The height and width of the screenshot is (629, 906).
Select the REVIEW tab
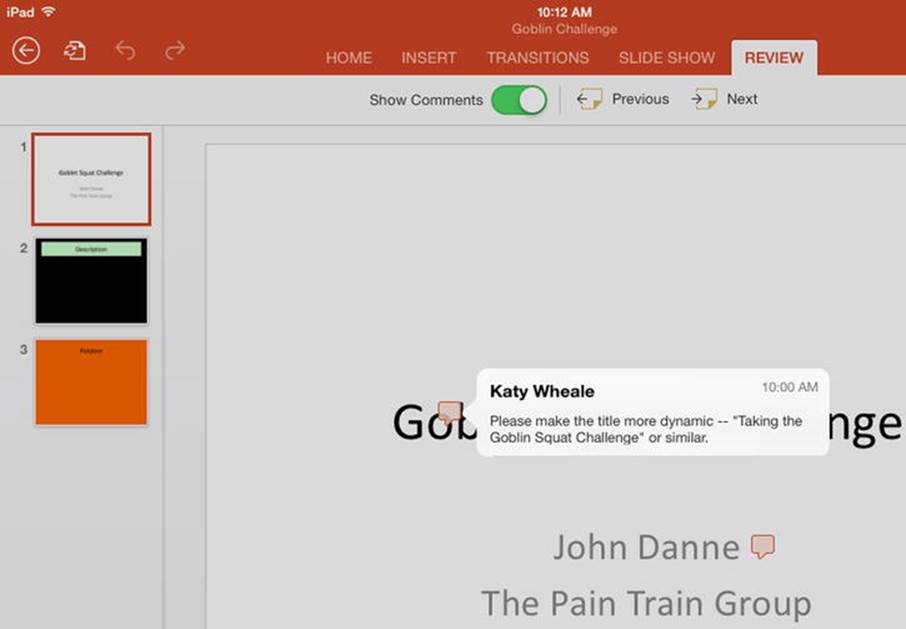(x=774, y=58)
